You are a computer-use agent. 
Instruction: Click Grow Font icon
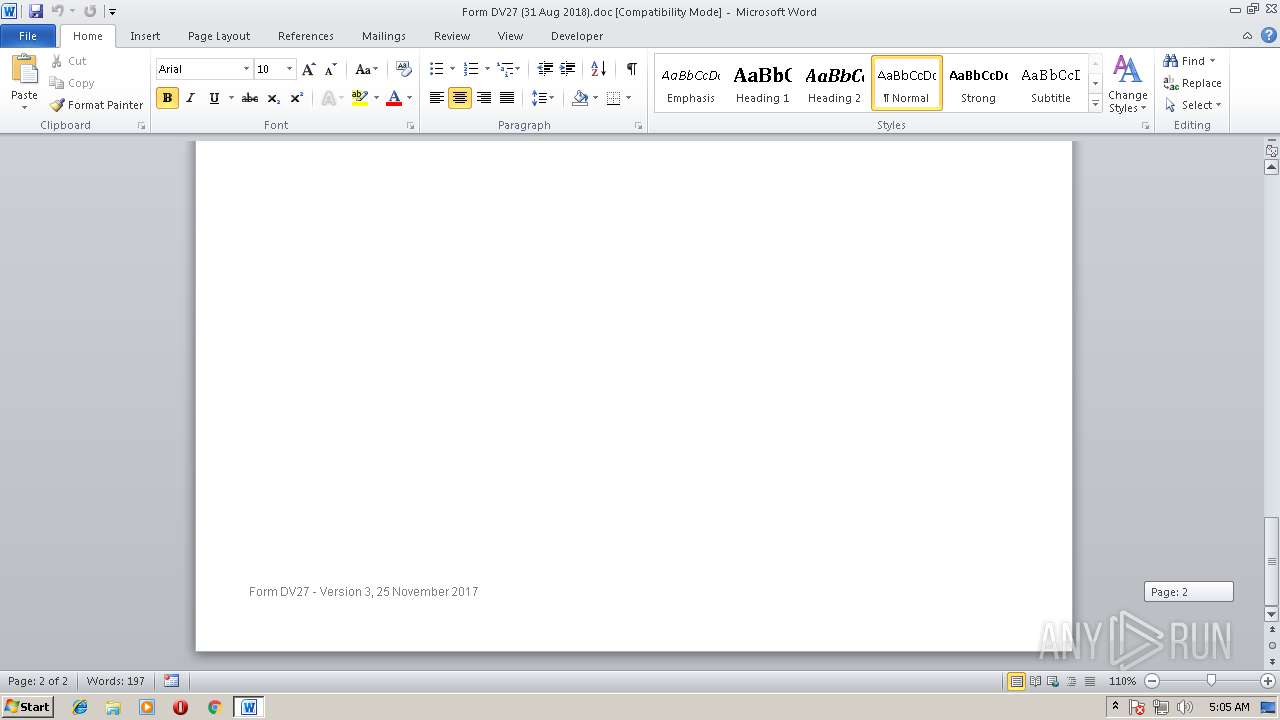[x=309, y=69]
